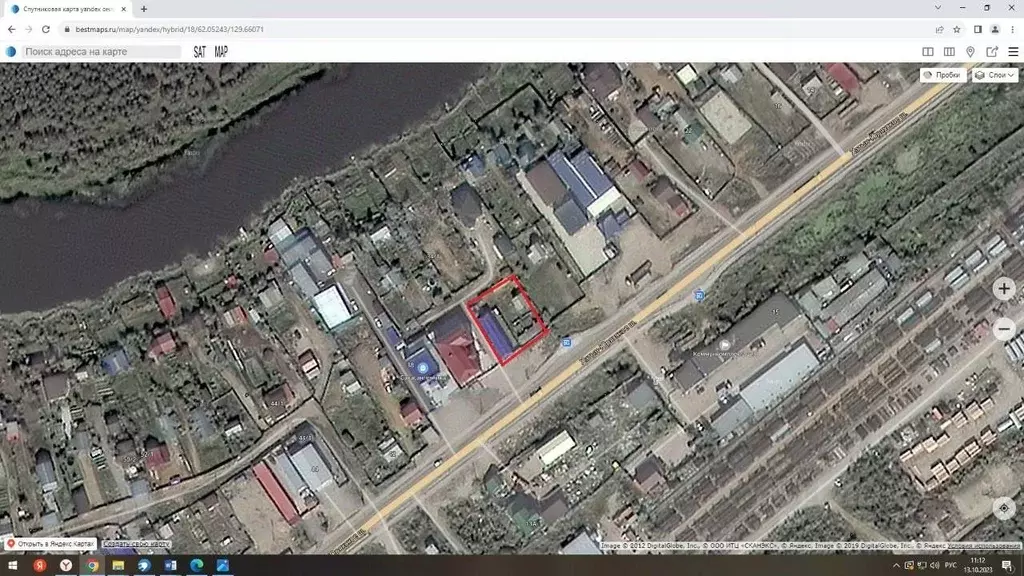
Task: Open the Windows Start menu
Action: [x=12, y=566]
